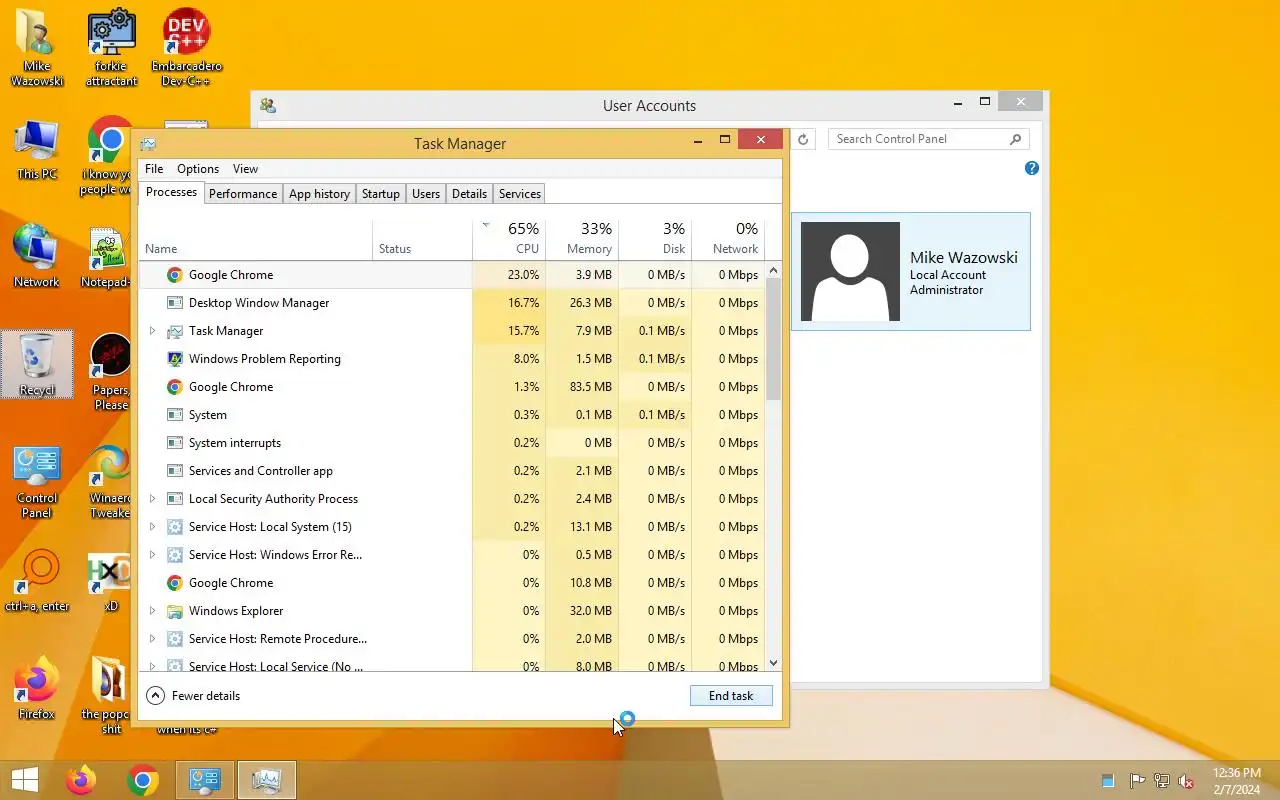Viewport: 1280px width, 800px height.
Task: Open the Action Center flag tray icon
Action: (1138, 781)
